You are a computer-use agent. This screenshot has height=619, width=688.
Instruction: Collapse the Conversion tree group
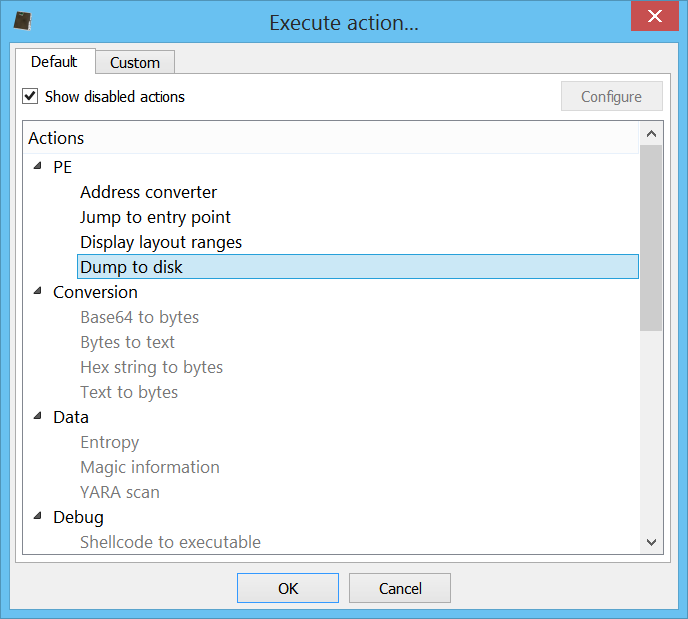pos(38,291)
